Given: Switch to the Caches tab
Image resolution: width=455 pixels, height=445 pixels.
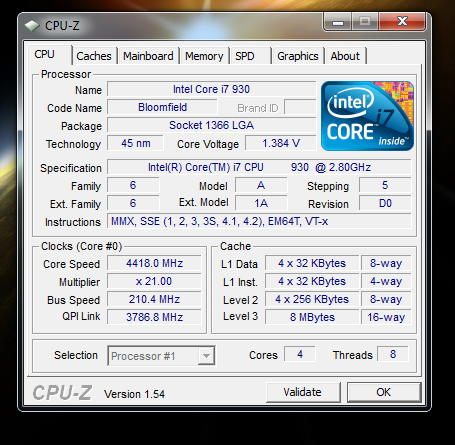Looking at the screenshot, I should click(x=94, y=56).
